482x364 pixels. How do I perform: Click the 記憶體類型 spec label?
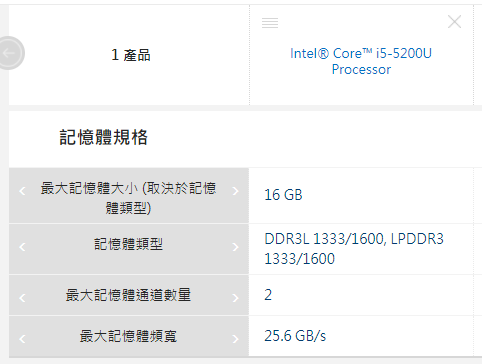click(x=128, y=244)
